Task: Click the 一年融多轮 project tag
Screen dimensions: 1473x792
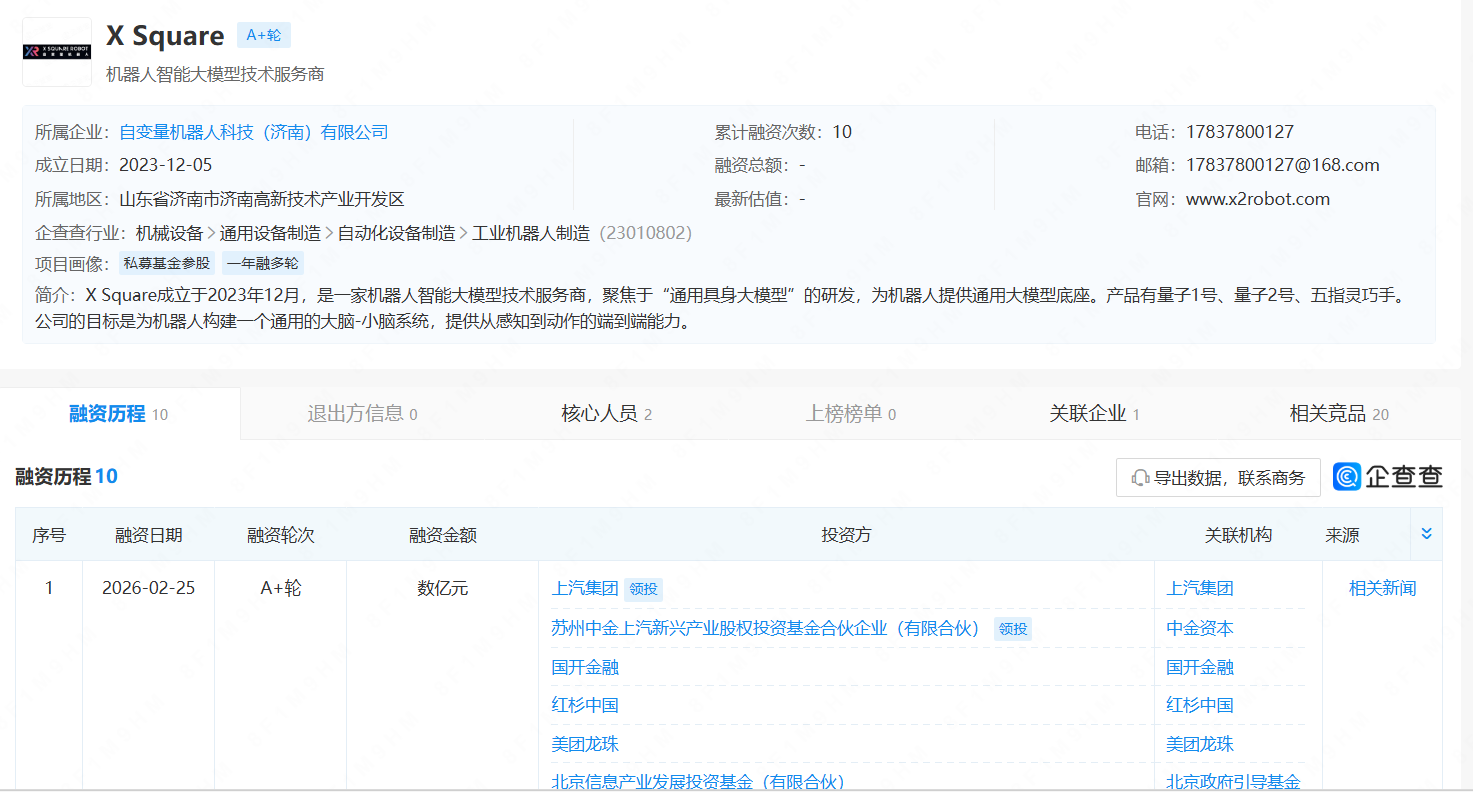Action: click(x=262, y=264)
